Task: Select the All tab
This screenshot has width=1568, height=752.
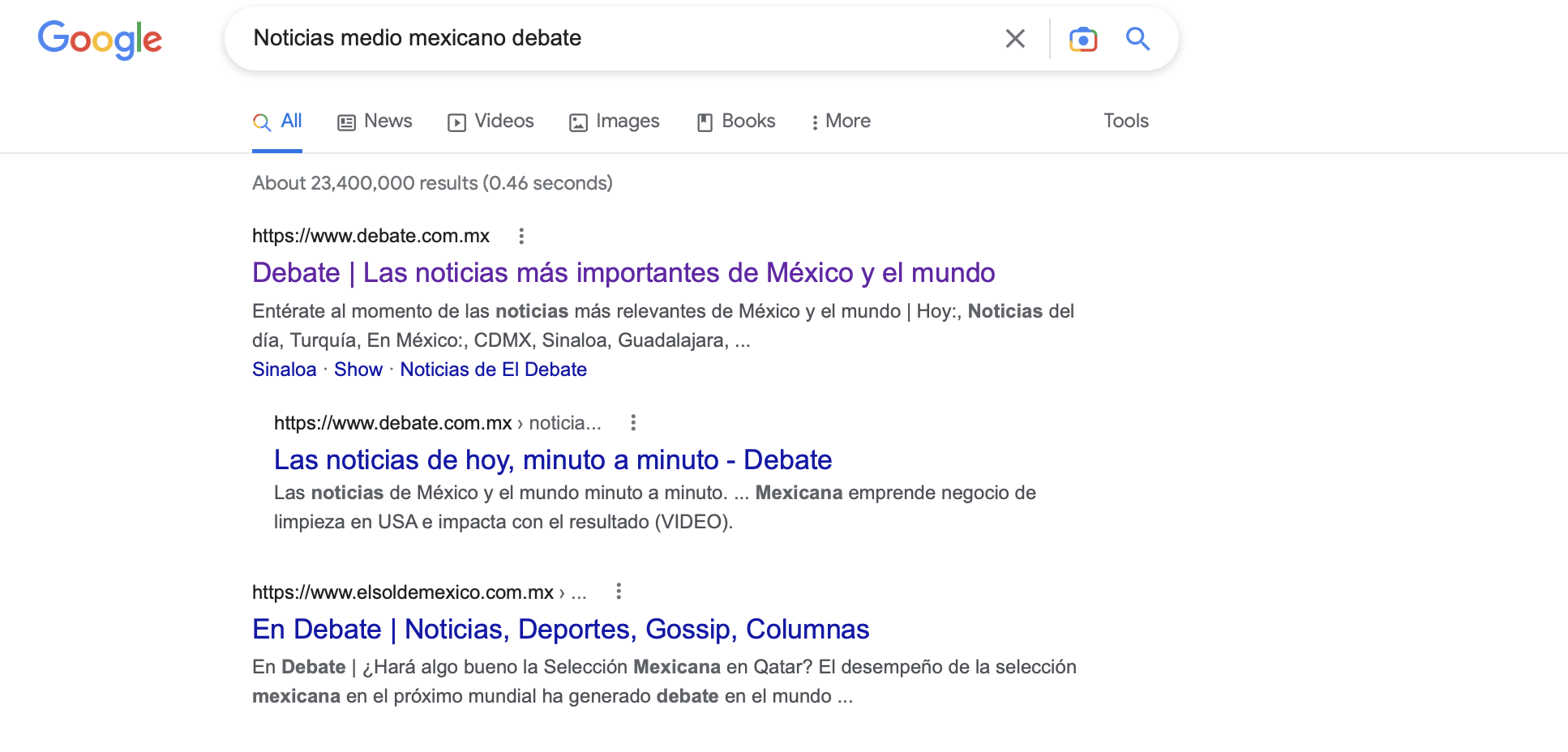Action: 277,122
